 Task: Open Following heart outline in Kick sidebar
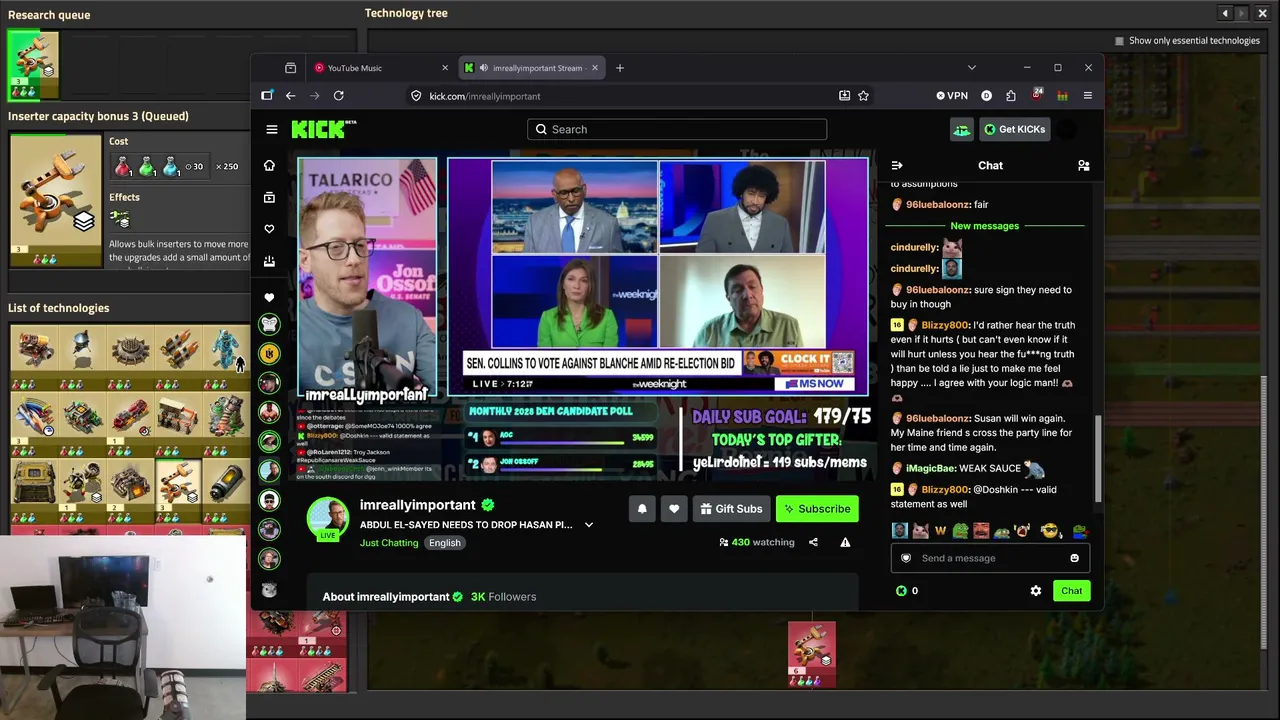(269, 229)
